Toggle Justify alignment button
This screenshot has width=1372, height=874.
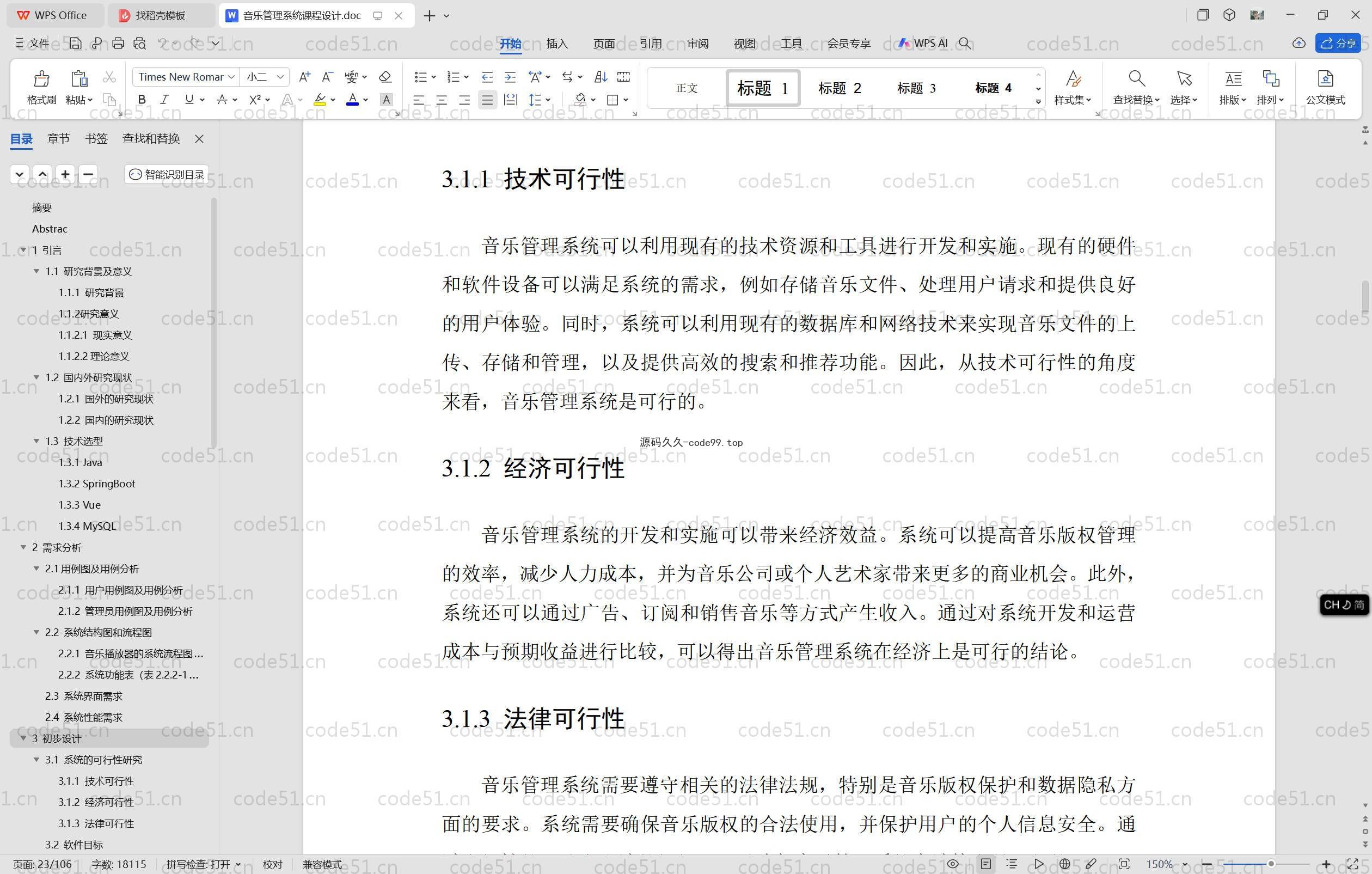(x=487, y=100)
